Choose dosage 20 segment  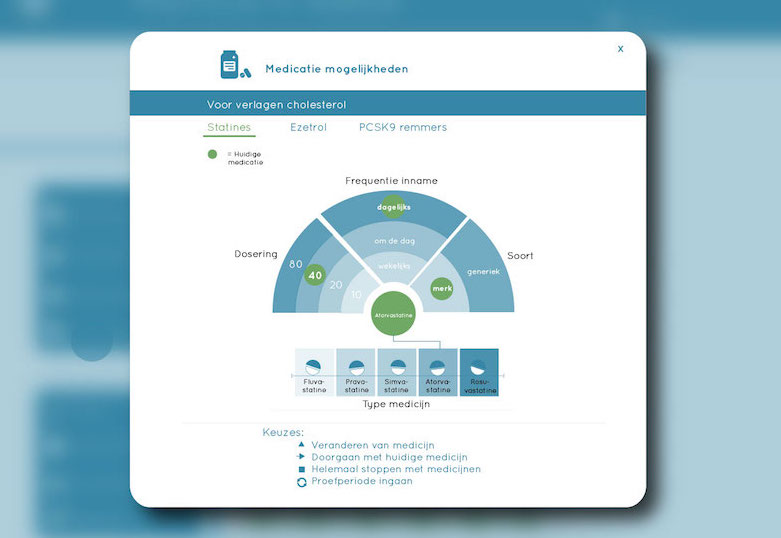335,286
